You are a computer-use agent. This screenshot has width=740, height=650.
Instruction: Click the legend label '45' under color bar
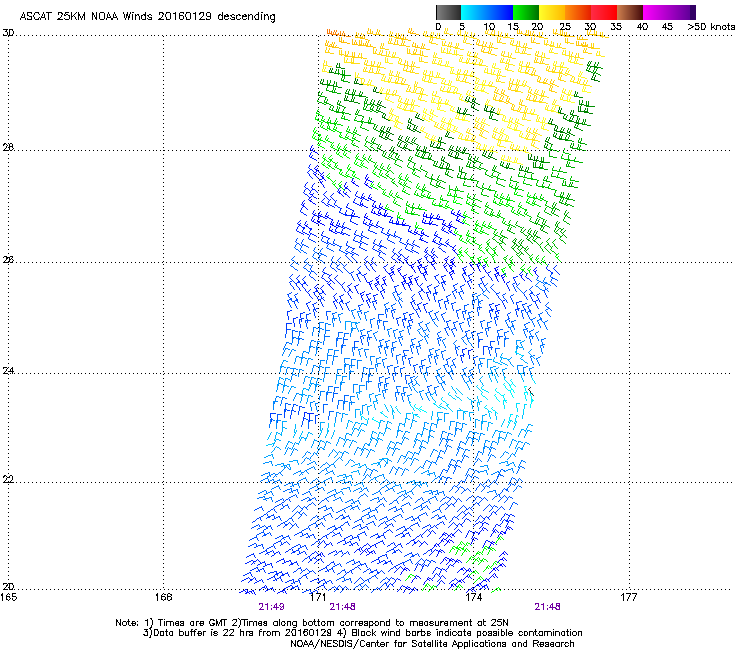[x=667, y=27]
